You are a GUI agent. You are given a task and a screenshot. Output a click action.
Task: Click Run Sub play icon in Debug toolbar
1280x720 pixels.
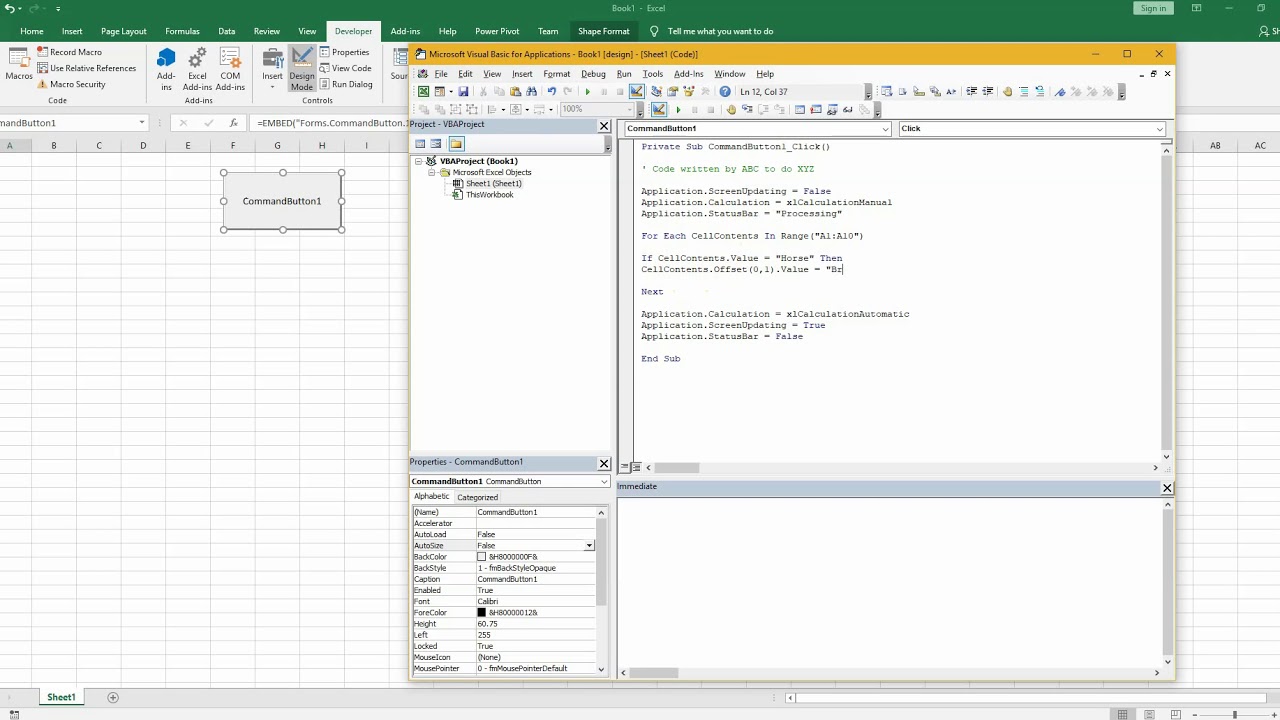click(x=678, y=109)
